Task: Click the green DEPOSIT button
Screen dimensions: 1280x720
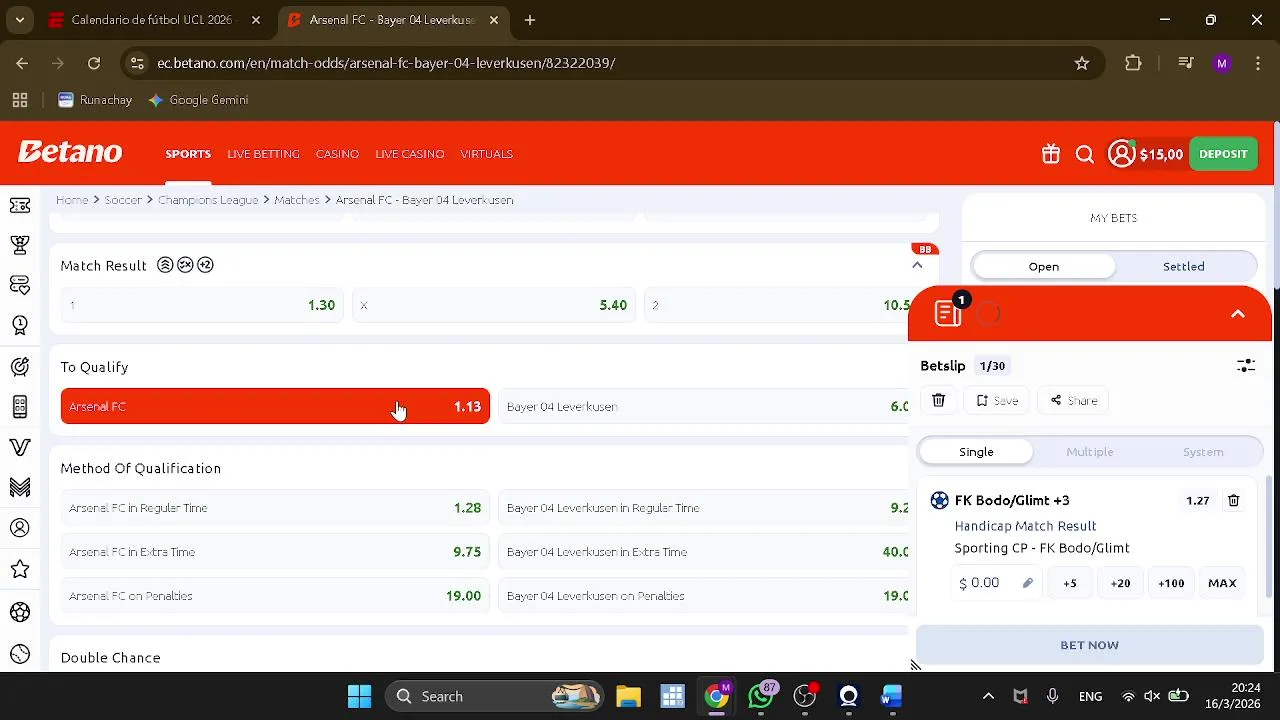Action: pos(1223,154)
